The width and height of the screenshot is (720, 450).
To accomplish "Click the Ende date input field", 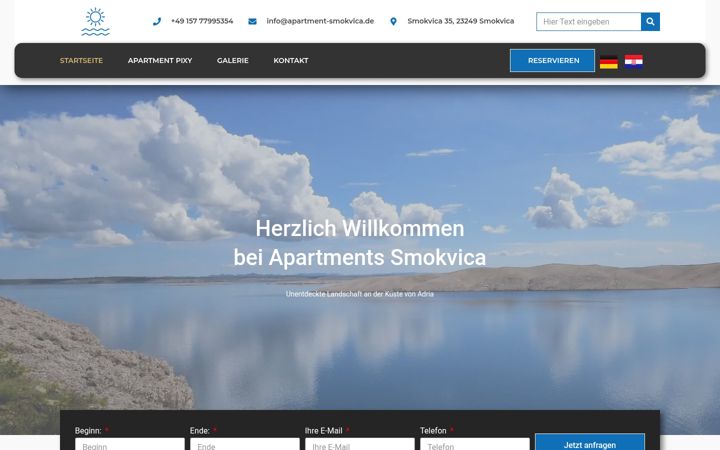I will [245, 444].
